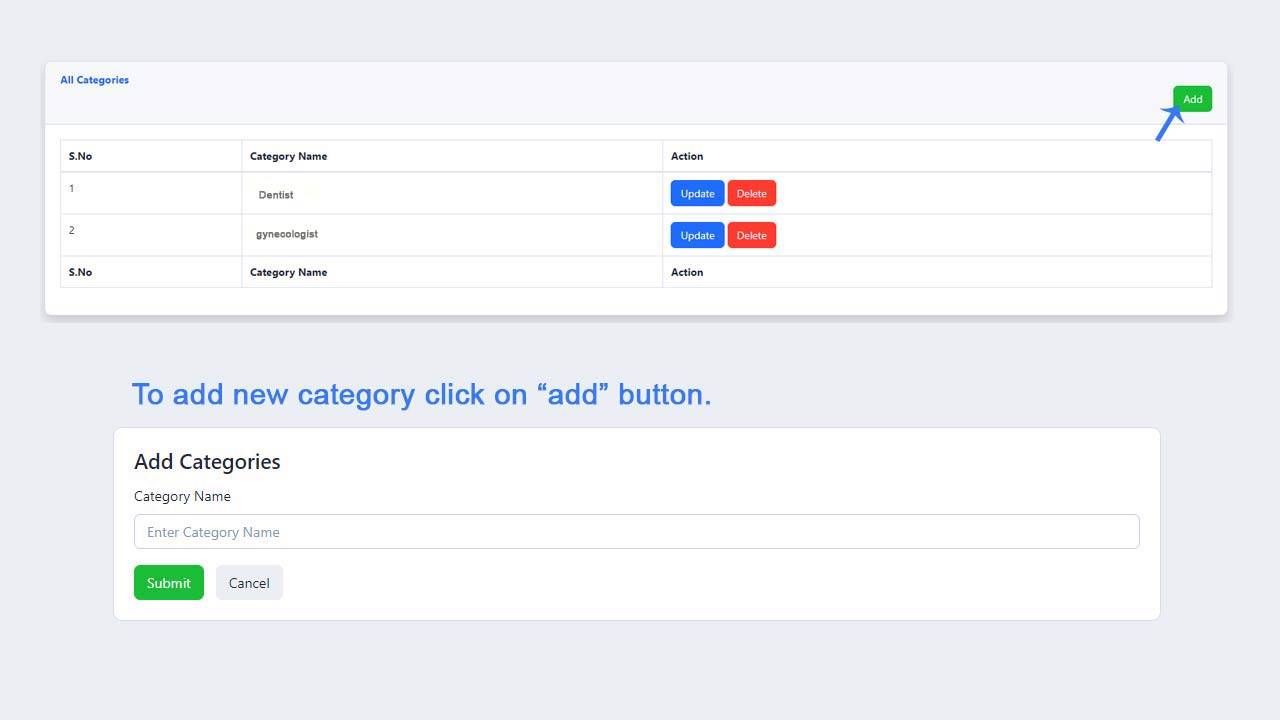Viewport: 1280px width, 720px height.
Task: Focus the Enter Category Name field
Action: point(636,532)
